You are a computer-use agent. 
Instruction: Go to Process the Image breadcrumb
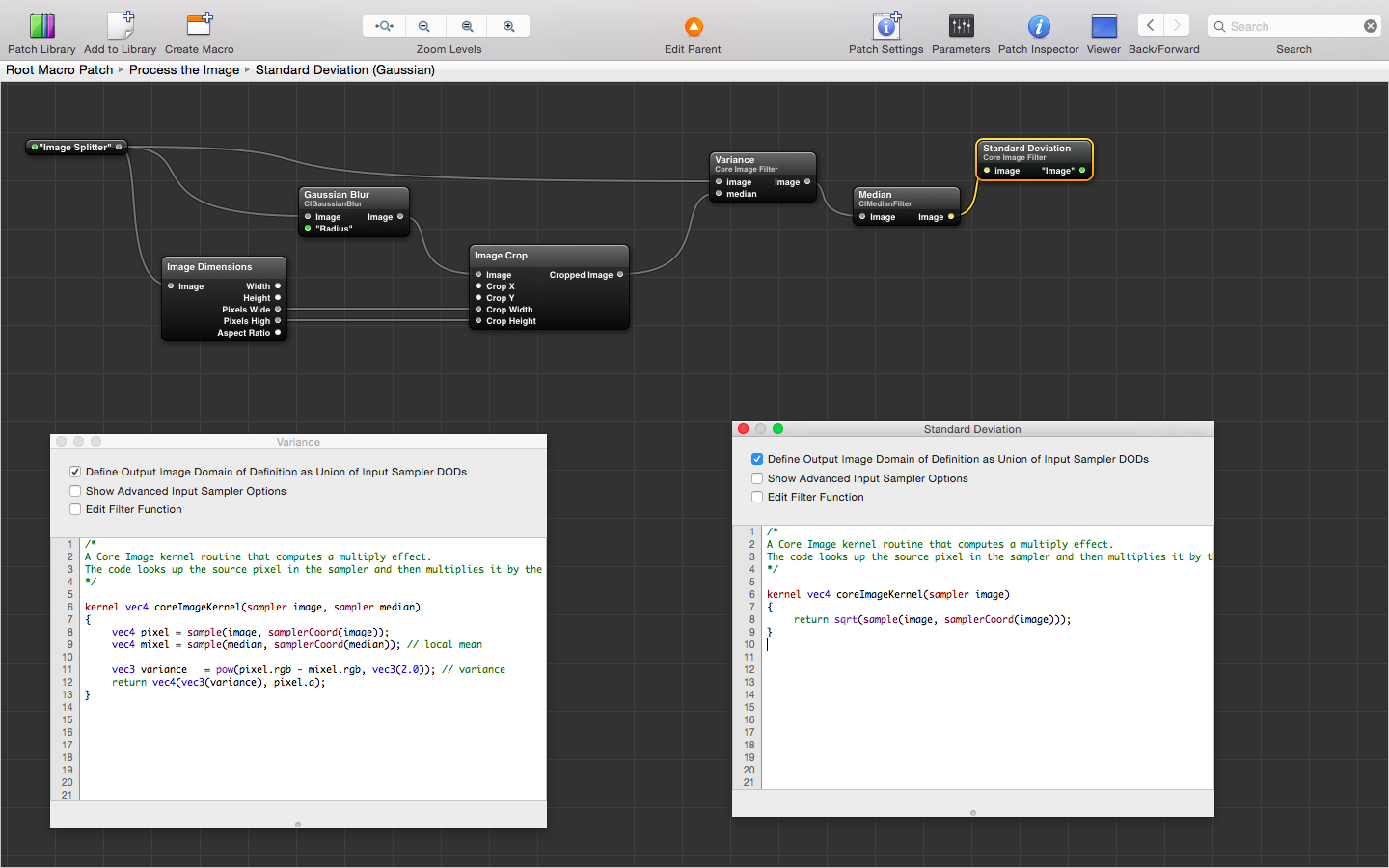184,69
